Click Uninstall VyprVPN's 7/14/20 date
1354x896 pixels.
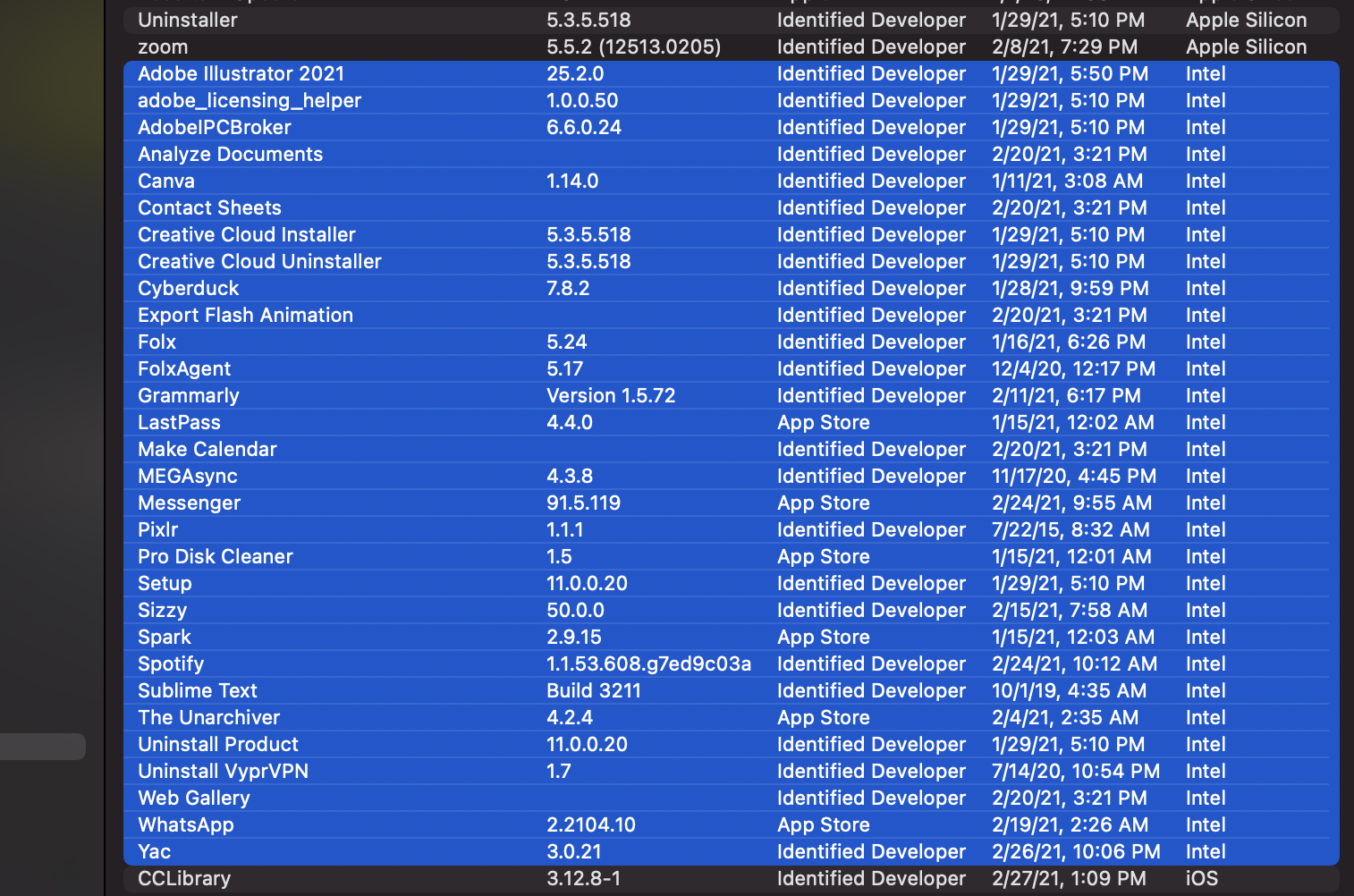pos(1076,771)
